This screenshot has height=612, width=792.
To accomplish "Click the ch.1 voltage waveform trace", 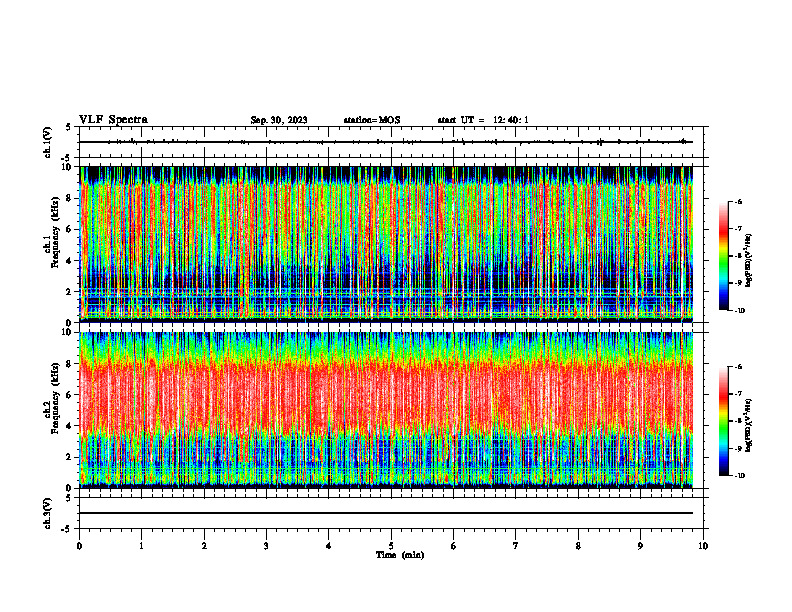I will tap(386, 142).
